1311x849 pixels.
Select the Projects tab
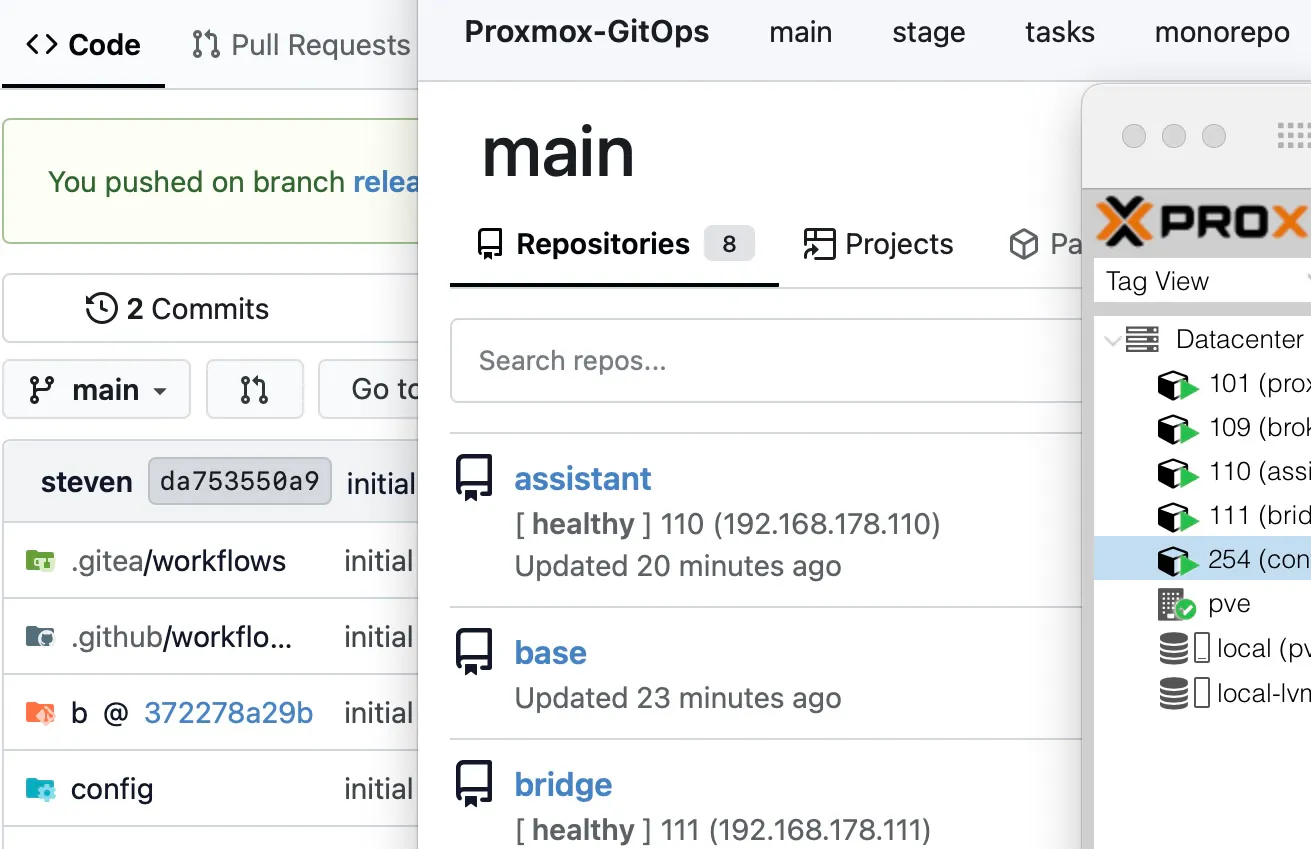(x=878, y=244)
